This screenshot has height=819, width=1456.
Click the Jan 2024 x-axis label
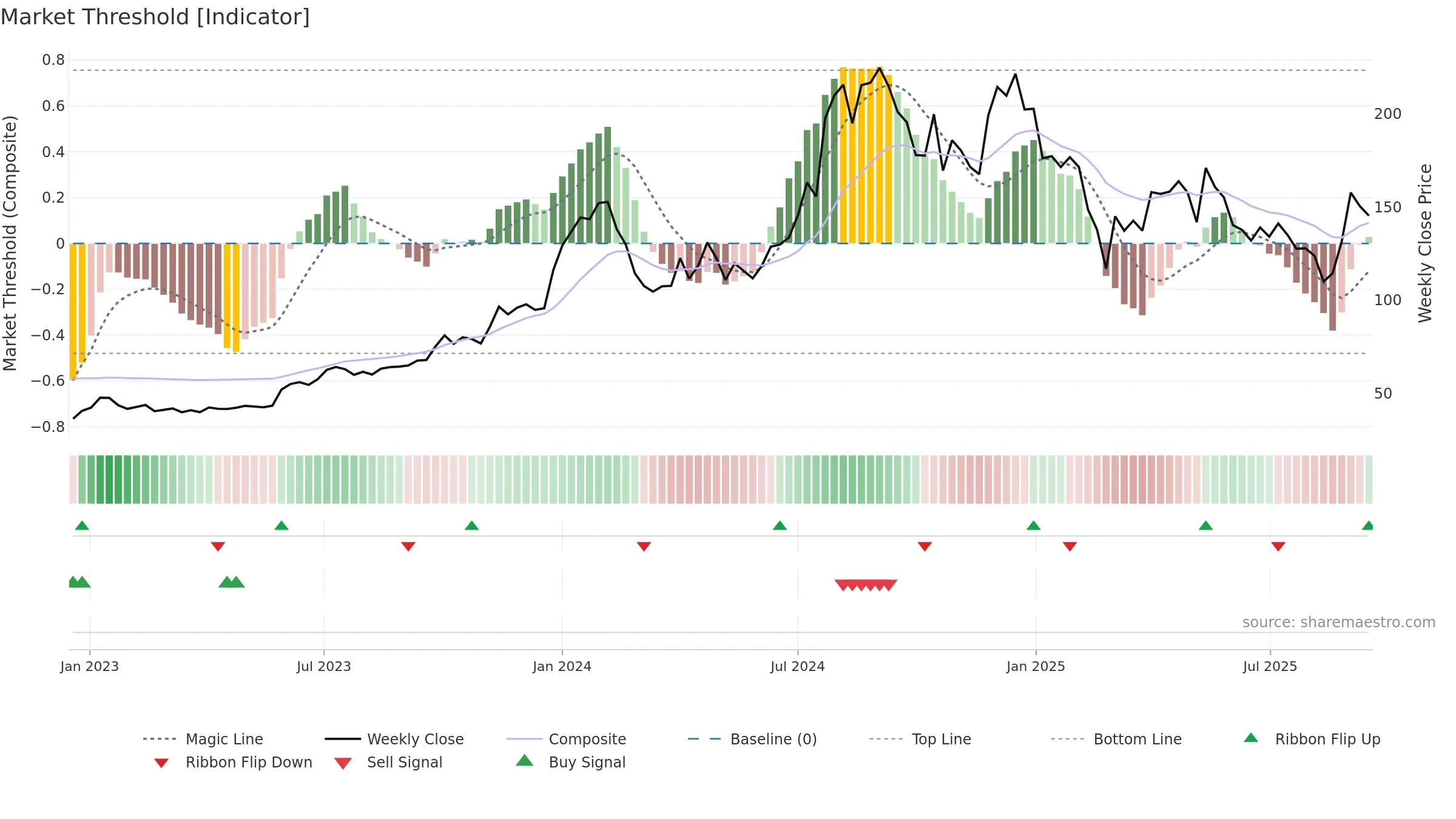tap(562, 666)
